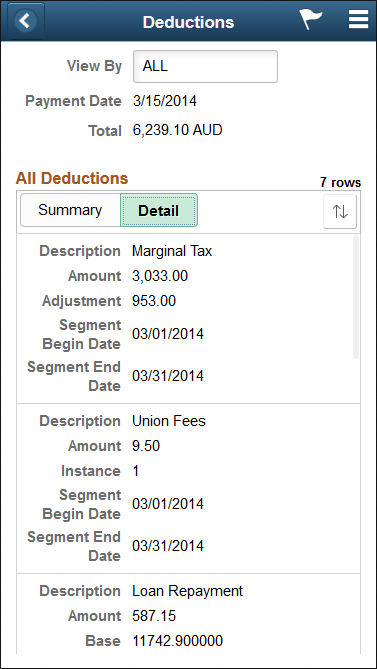The image size is (377, 669).
Task: Click Union Fees segment begin date 03/01/2014
Action: 168,504
